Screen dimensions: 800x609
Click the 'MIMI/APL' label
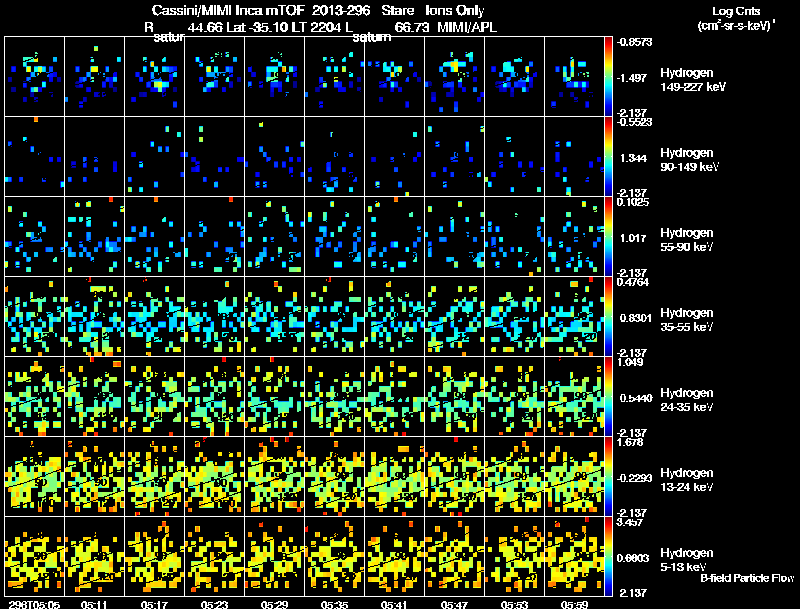click(467, 28)
